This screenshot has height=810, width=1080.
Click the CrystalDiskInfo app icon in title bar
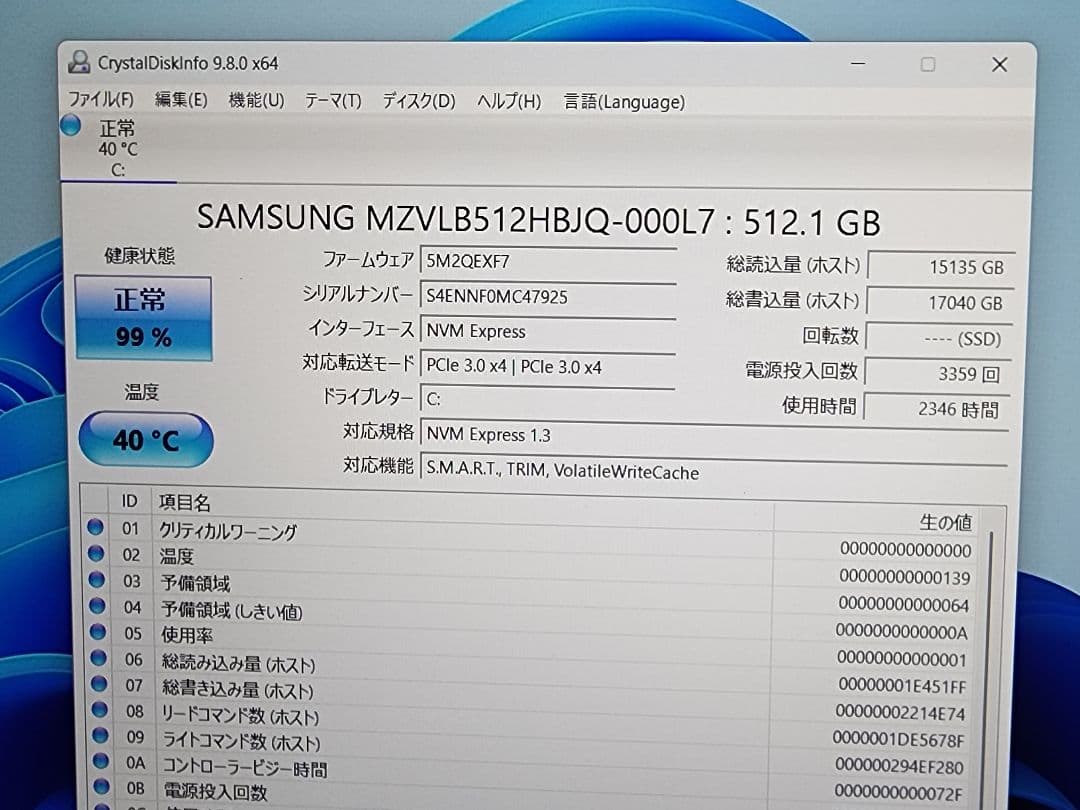[x=79, y=62]
